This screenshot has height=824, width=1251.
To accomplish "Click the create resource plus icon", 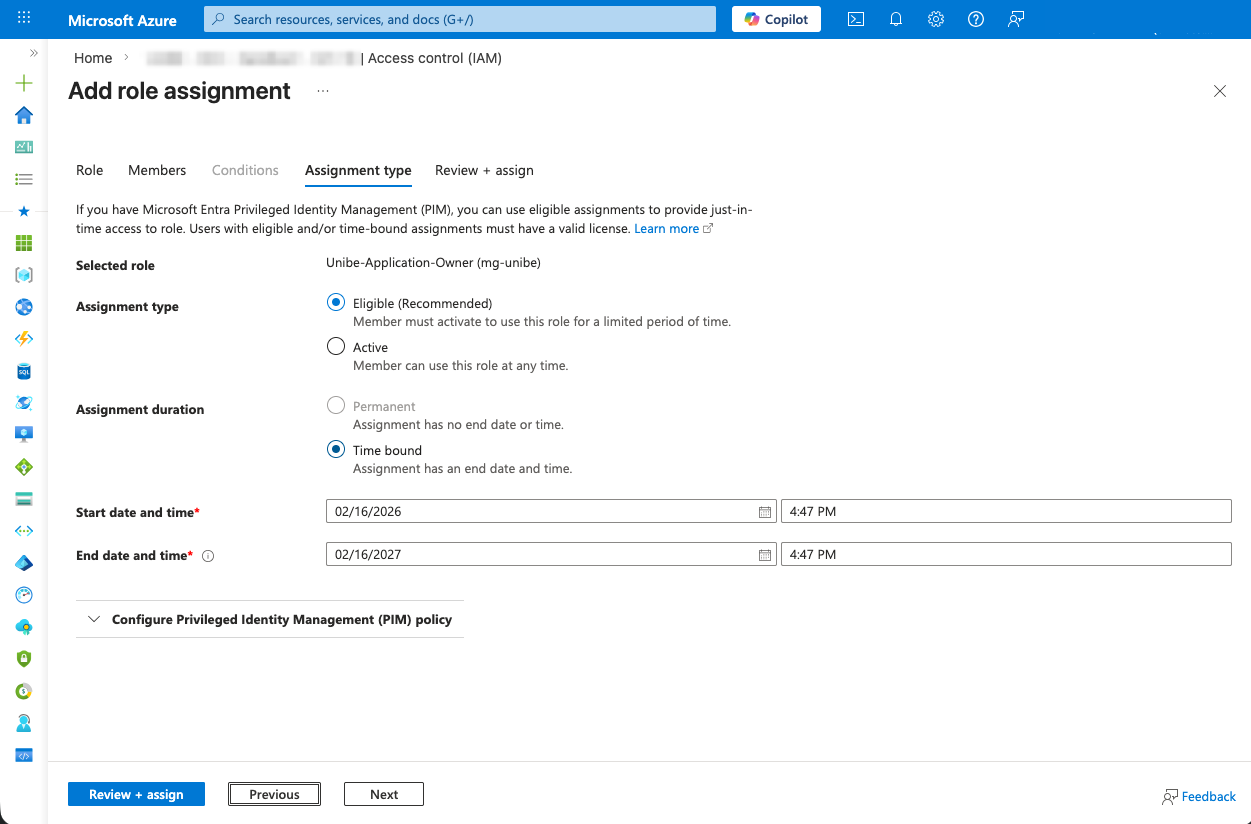I will point(24,83).
